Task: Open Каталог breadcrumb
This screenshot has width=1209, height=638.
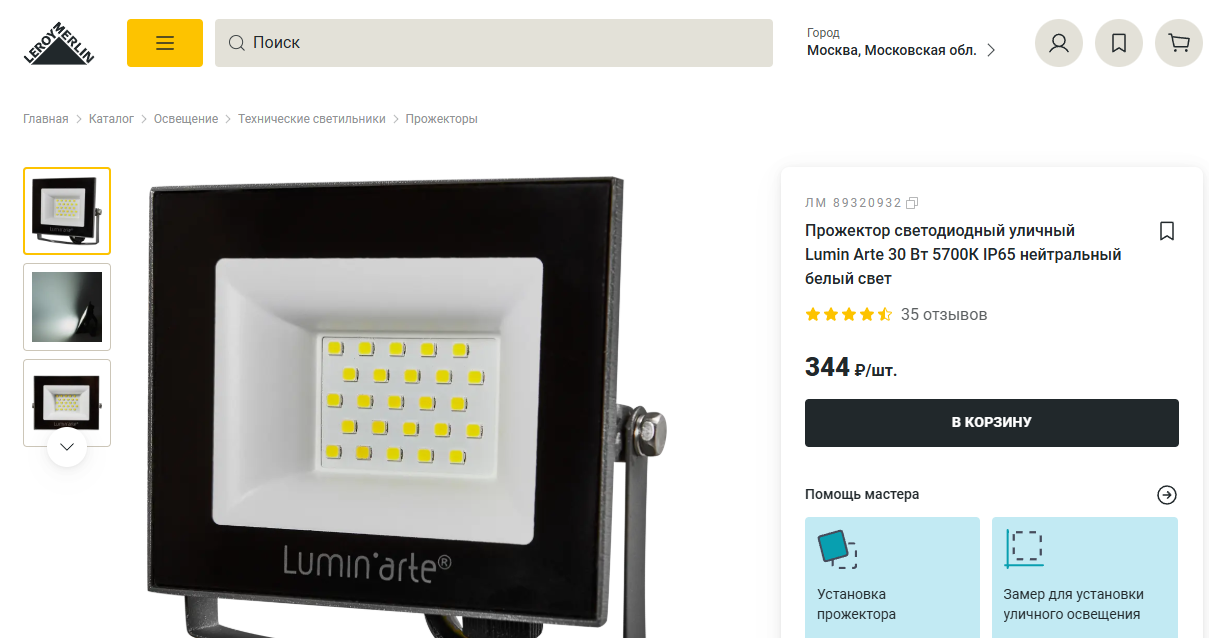Action: [x=111, y=119]
